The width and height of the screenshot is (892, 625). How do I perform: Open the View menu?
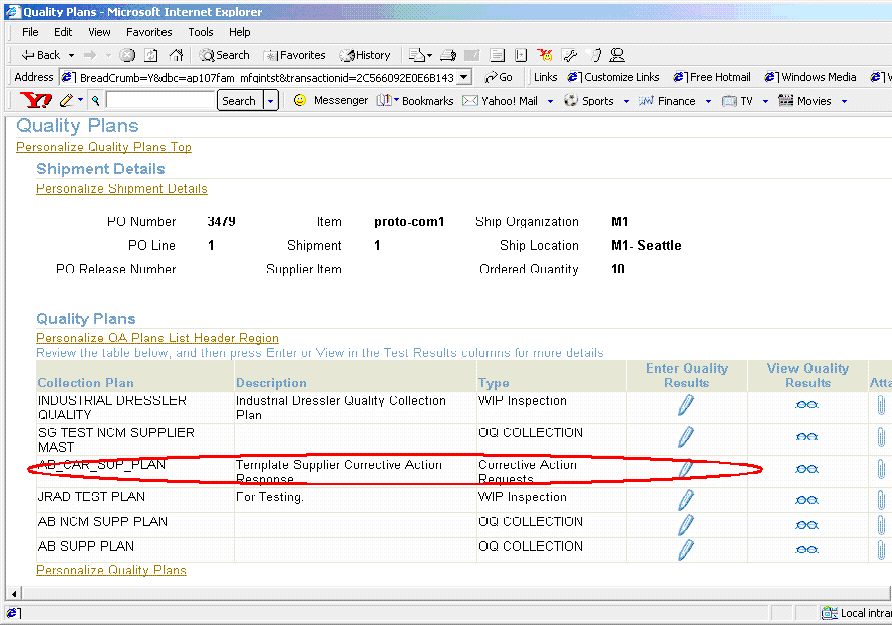[x=99, y=32]
